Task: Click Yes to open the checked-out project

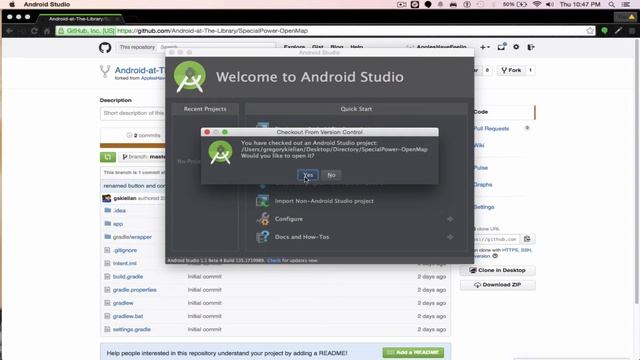Action: (x=308, y=175)
